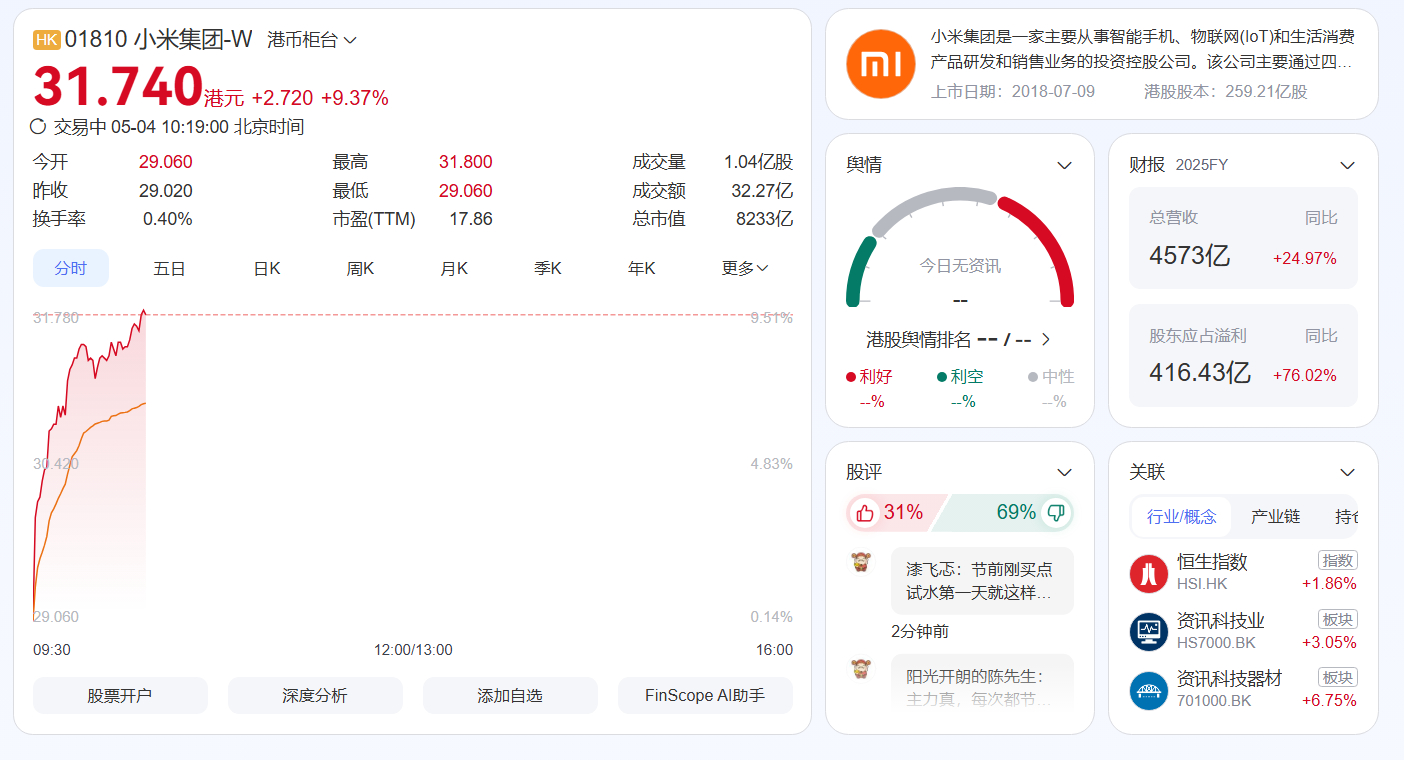The height and width of the screenshot is (760, 1404).
Task: Click the 深度分析 button
Action: [x=315, y=695]
